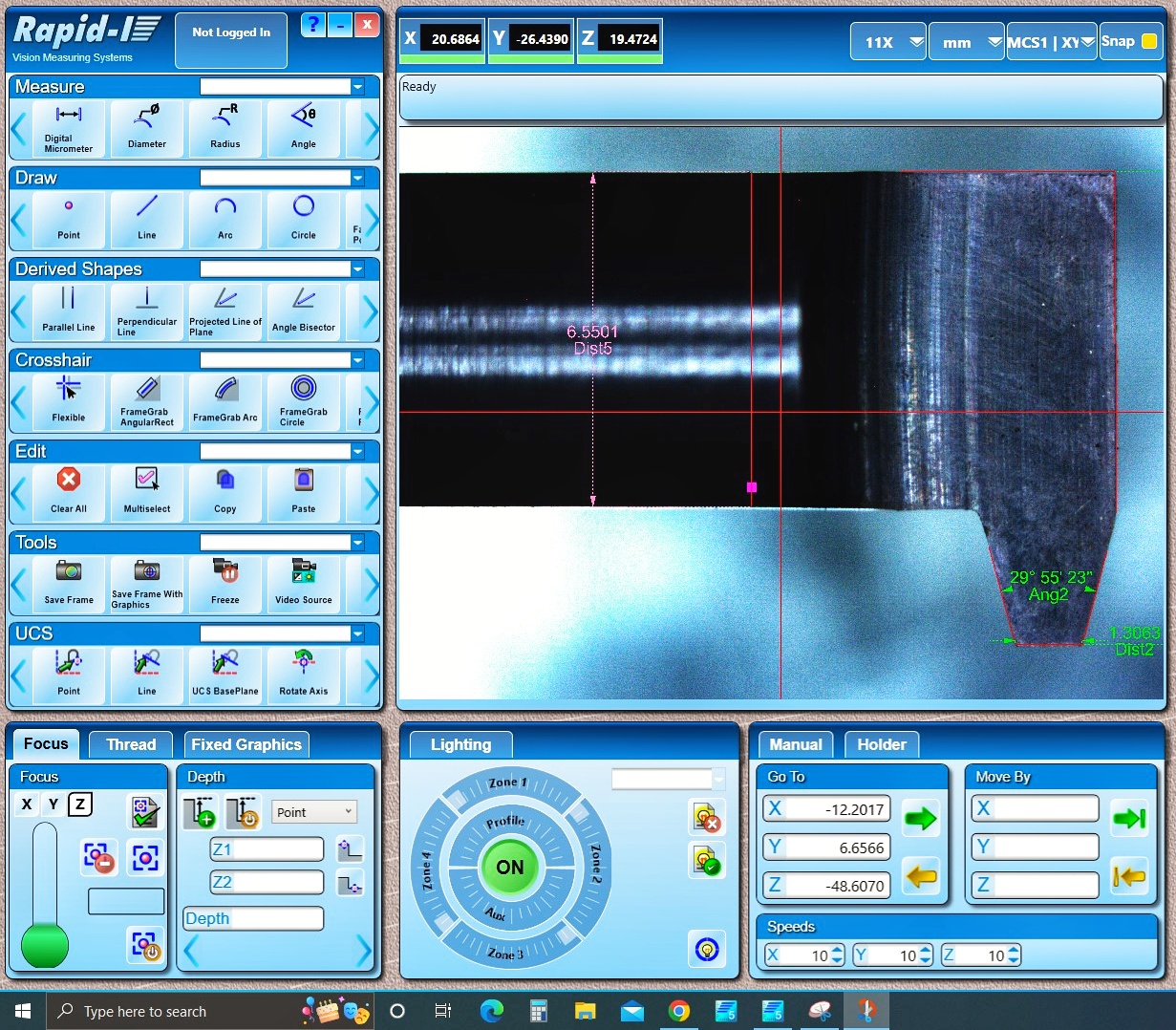Select the Digital Micrometer measure tool

tap(68, 128)
